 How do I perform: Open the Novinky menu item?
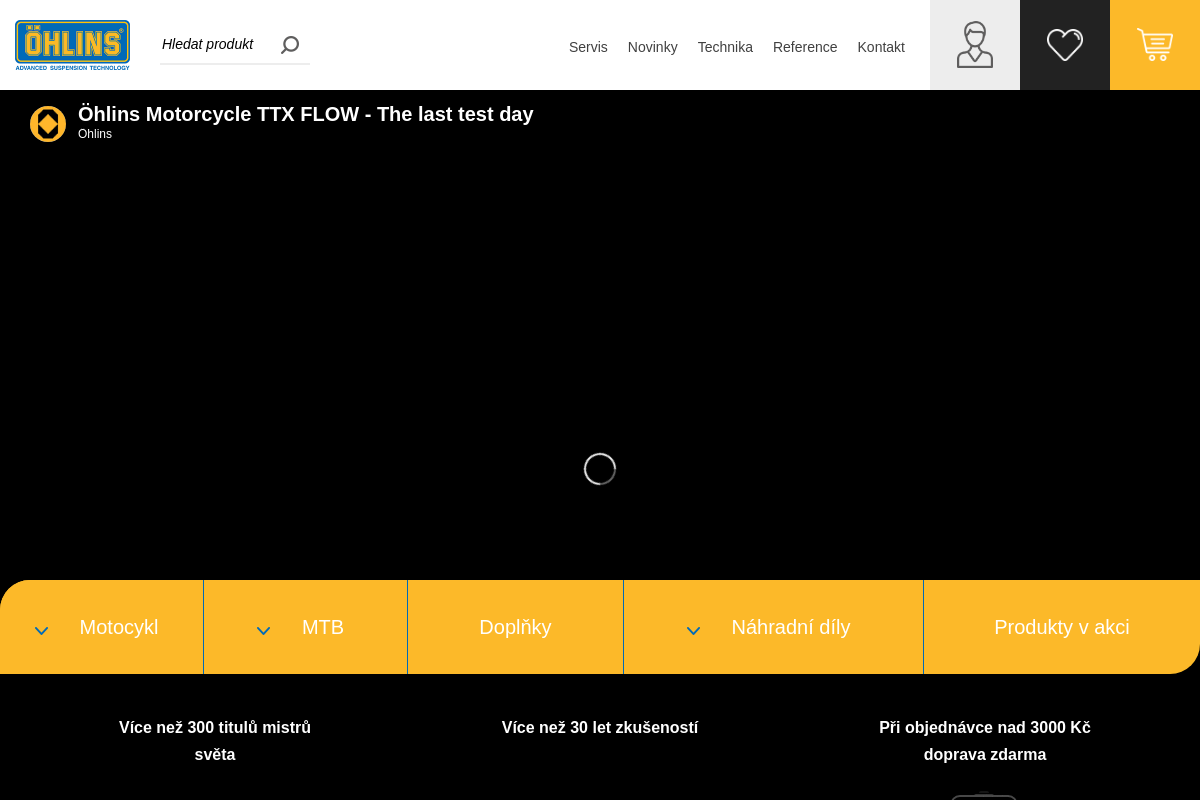pyautogui.click(x=653, y=47)
